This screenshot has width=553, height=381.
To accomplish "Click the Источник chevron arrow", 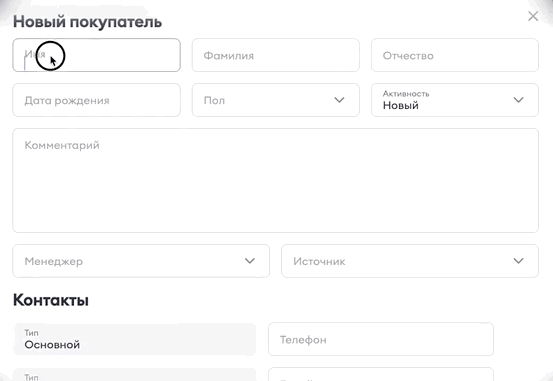I will pos(518,261).
